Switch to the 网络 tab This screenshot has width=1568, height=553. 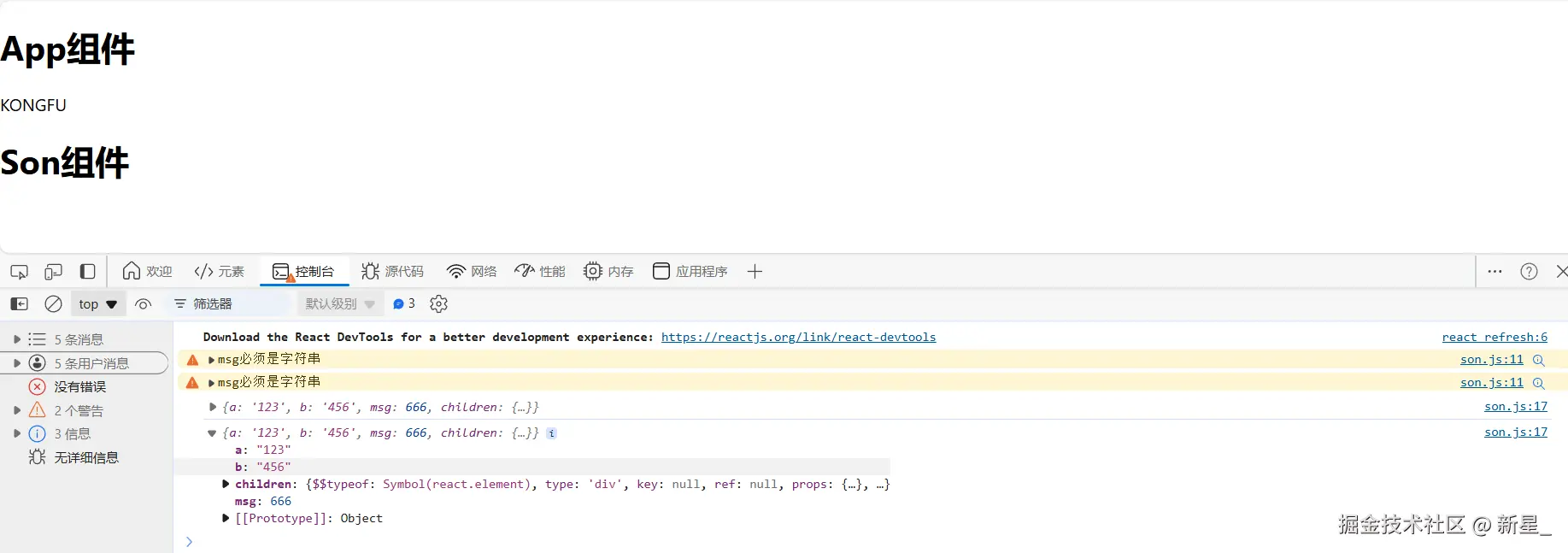pyautogui.click(x=472, y=272)
